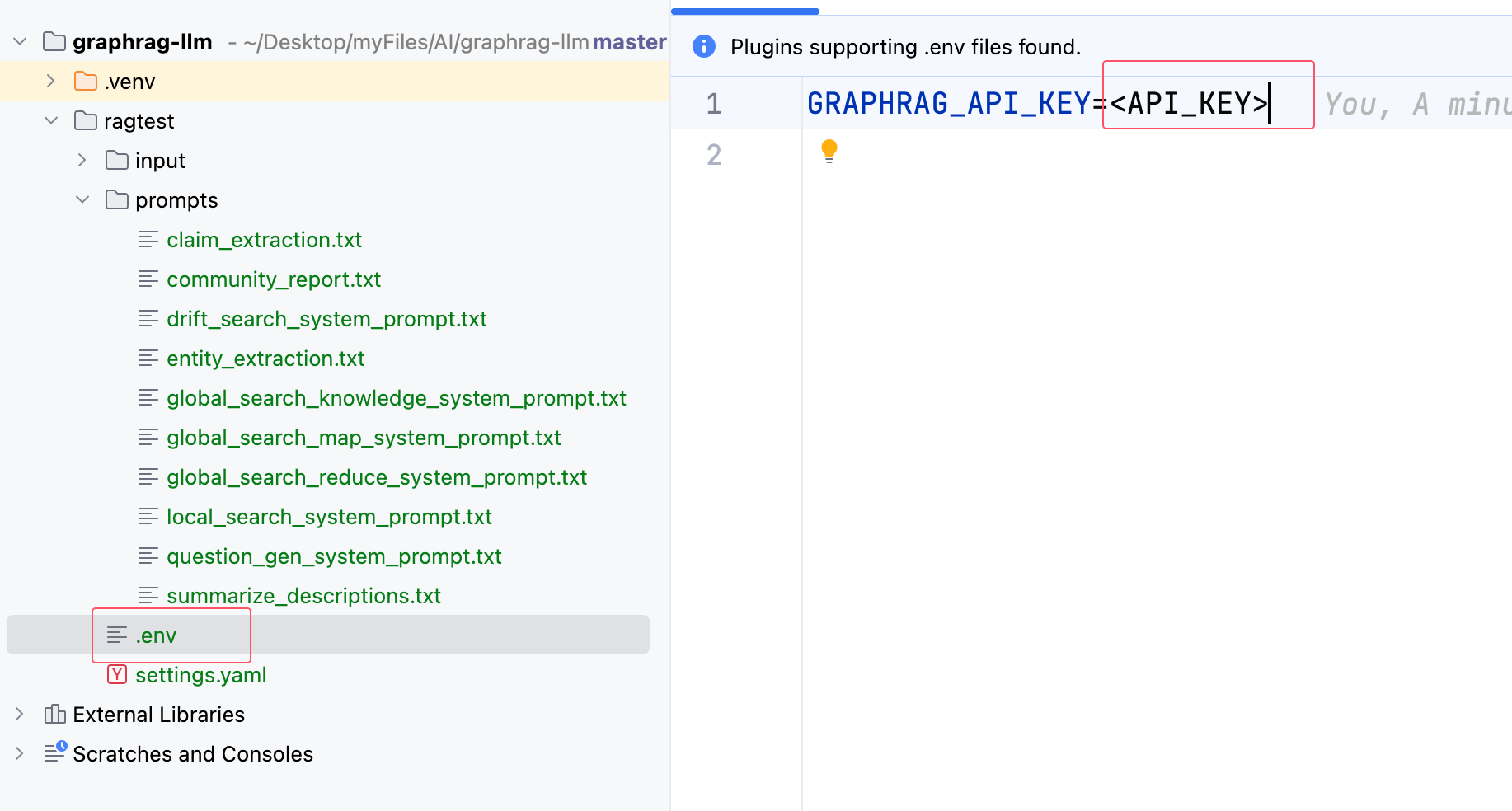This screenshot has width=1512, height=811.
Task: Click the orange .venv folder icon
Action: 86,81
